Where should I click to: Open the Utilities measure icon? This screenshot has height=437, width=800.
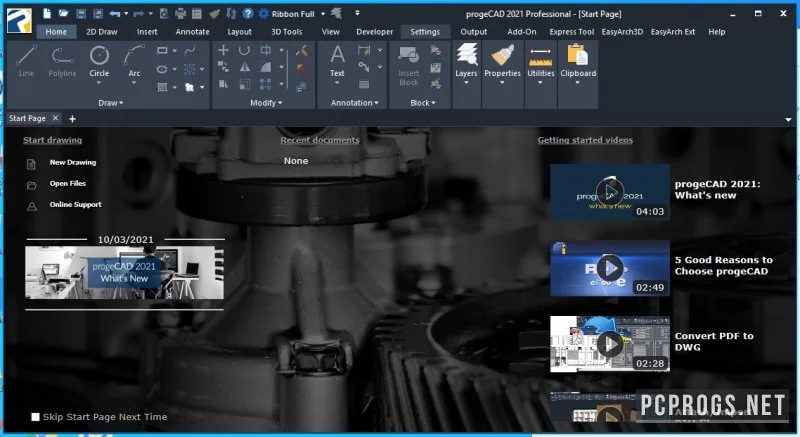[541, 56]
